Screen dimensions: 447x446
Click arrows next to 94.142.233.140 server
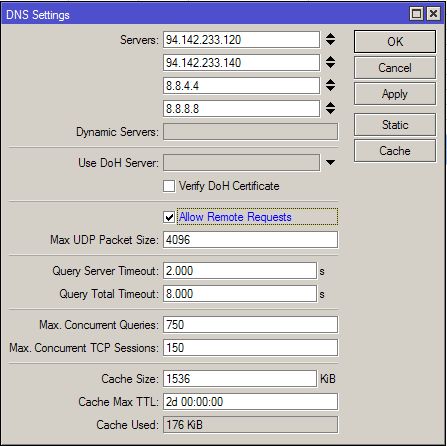pyautogui.click(x=330, y=62)
